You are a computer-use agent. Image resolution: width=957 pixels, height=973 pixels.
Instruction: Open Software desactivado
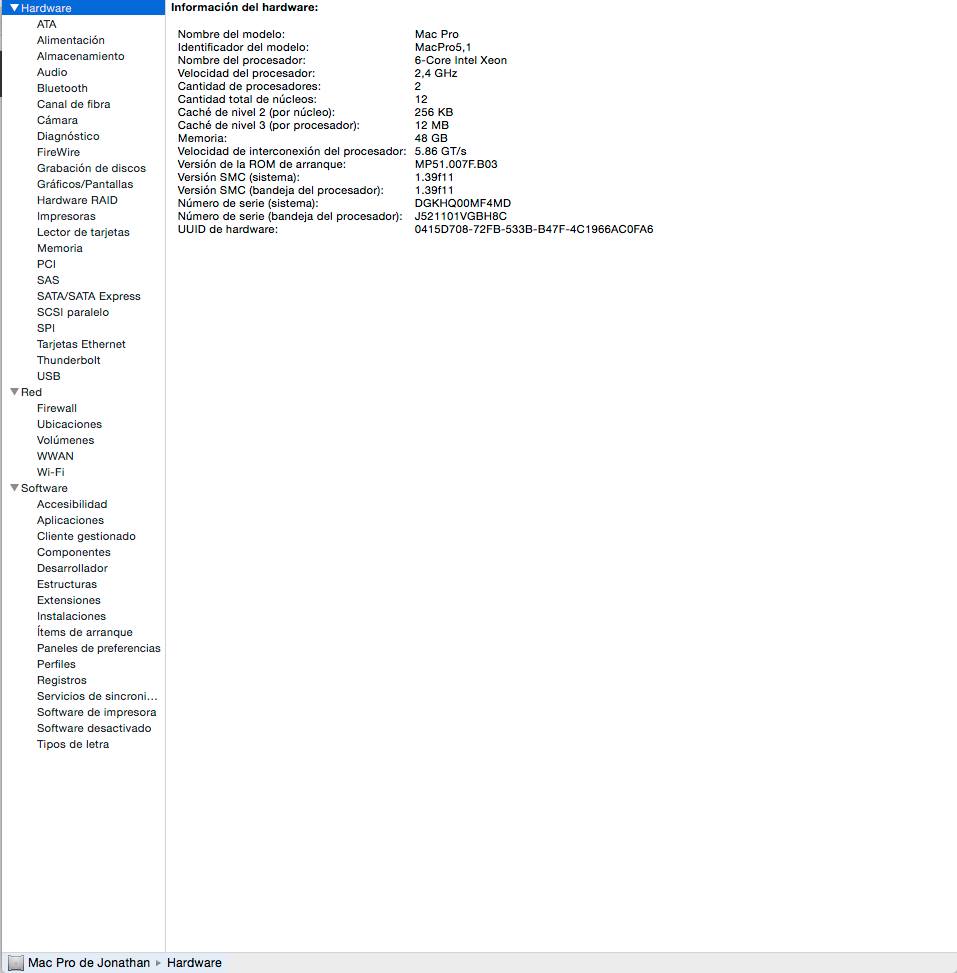tap(94, 729)
